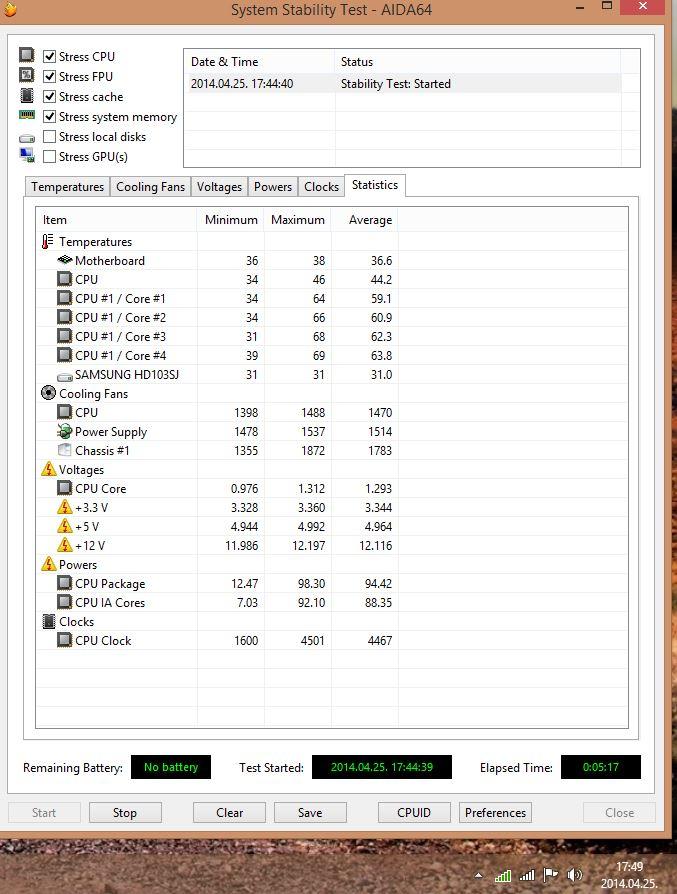Viewport: 677px width, 894px height.
Task: Click the Status column header
Action: (x=477, y=62)
